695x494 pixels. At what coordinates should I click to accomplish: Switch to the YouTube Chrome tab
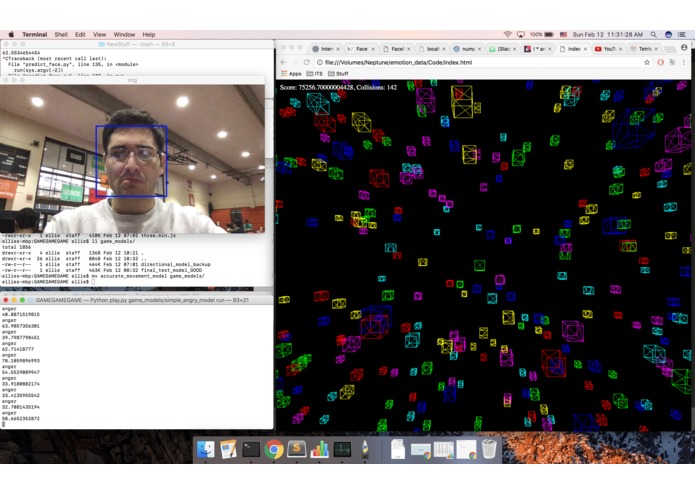608,49
